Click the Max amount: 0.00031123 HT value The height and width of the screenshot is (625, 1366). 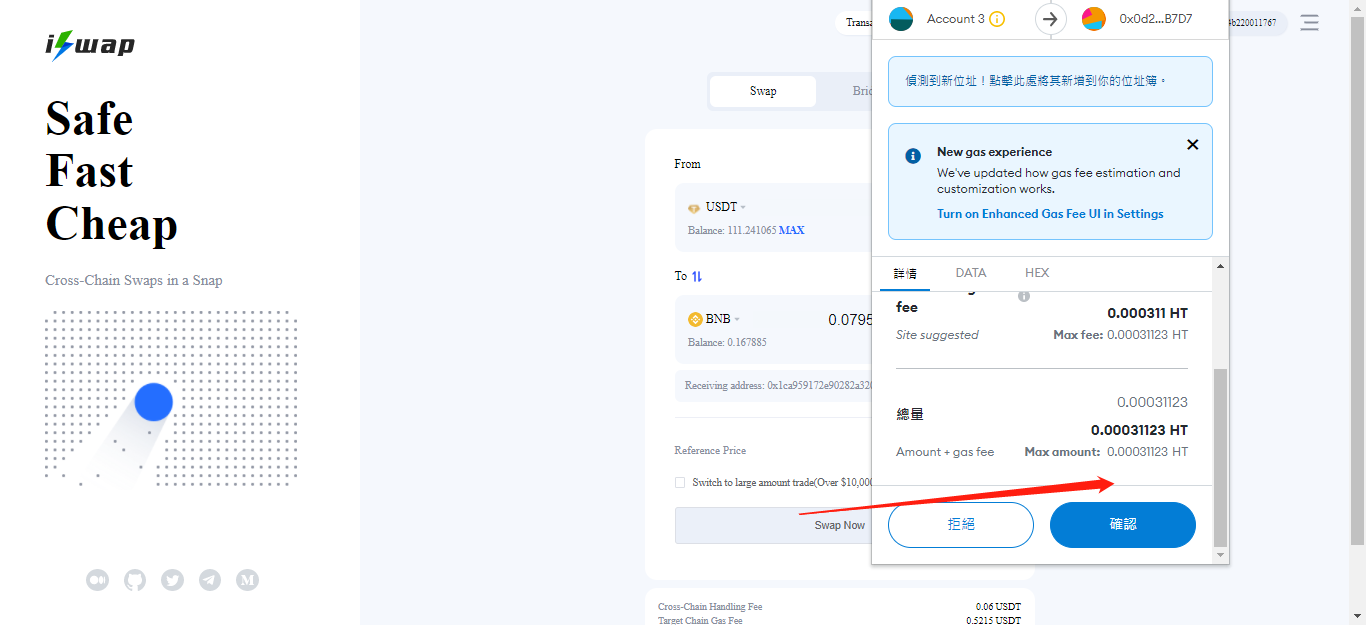click(x=1107, y=452)
